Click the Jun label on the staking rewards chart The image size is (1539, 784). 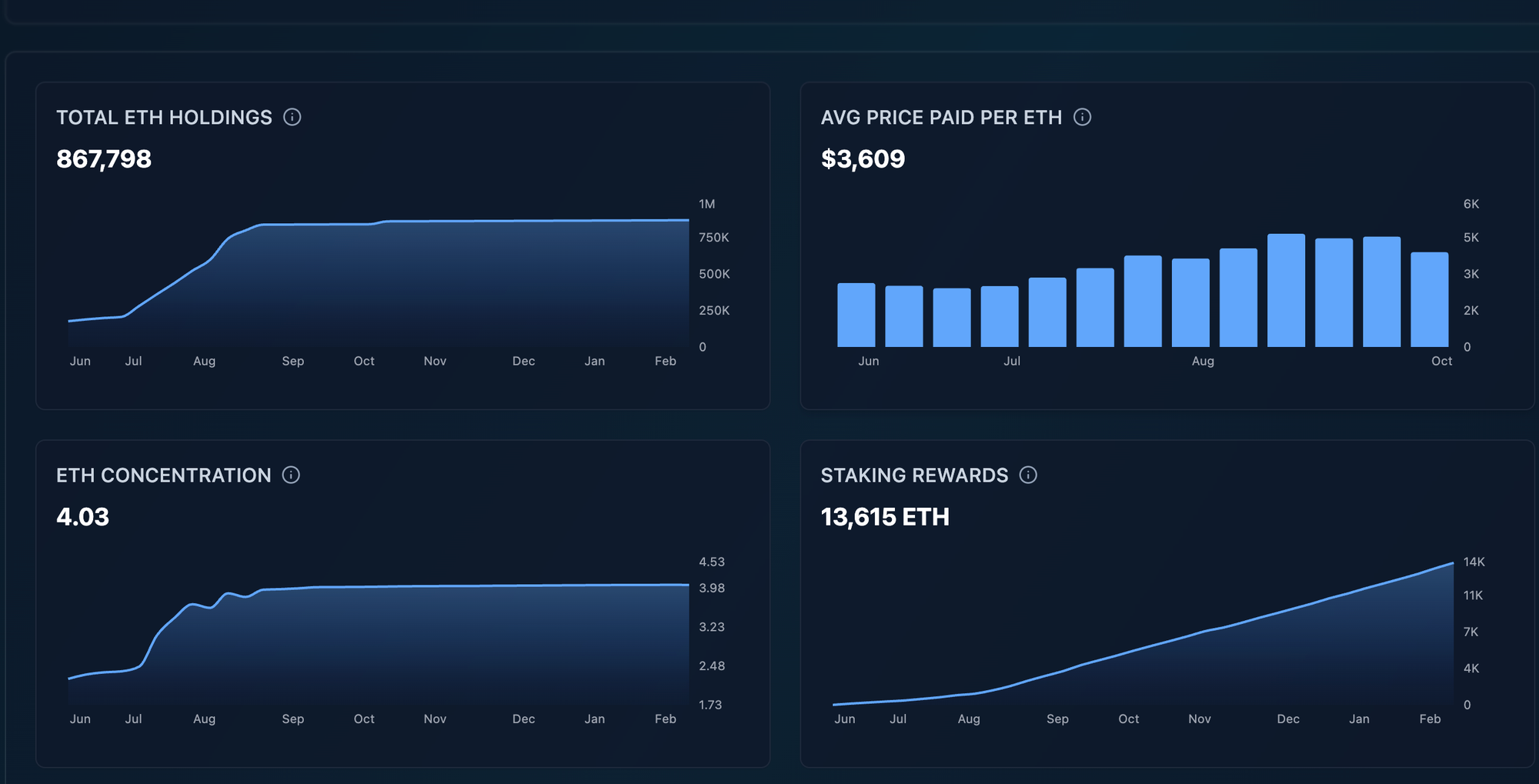[846, 719]
